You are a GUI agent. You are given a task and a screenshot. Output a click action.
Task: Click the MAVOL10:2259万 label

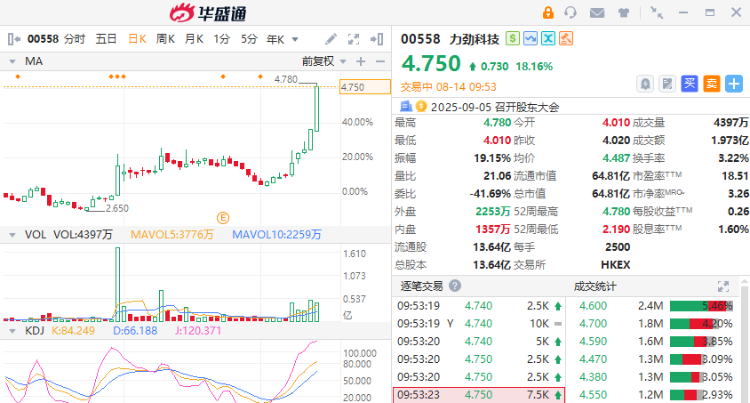pos(277,235)
